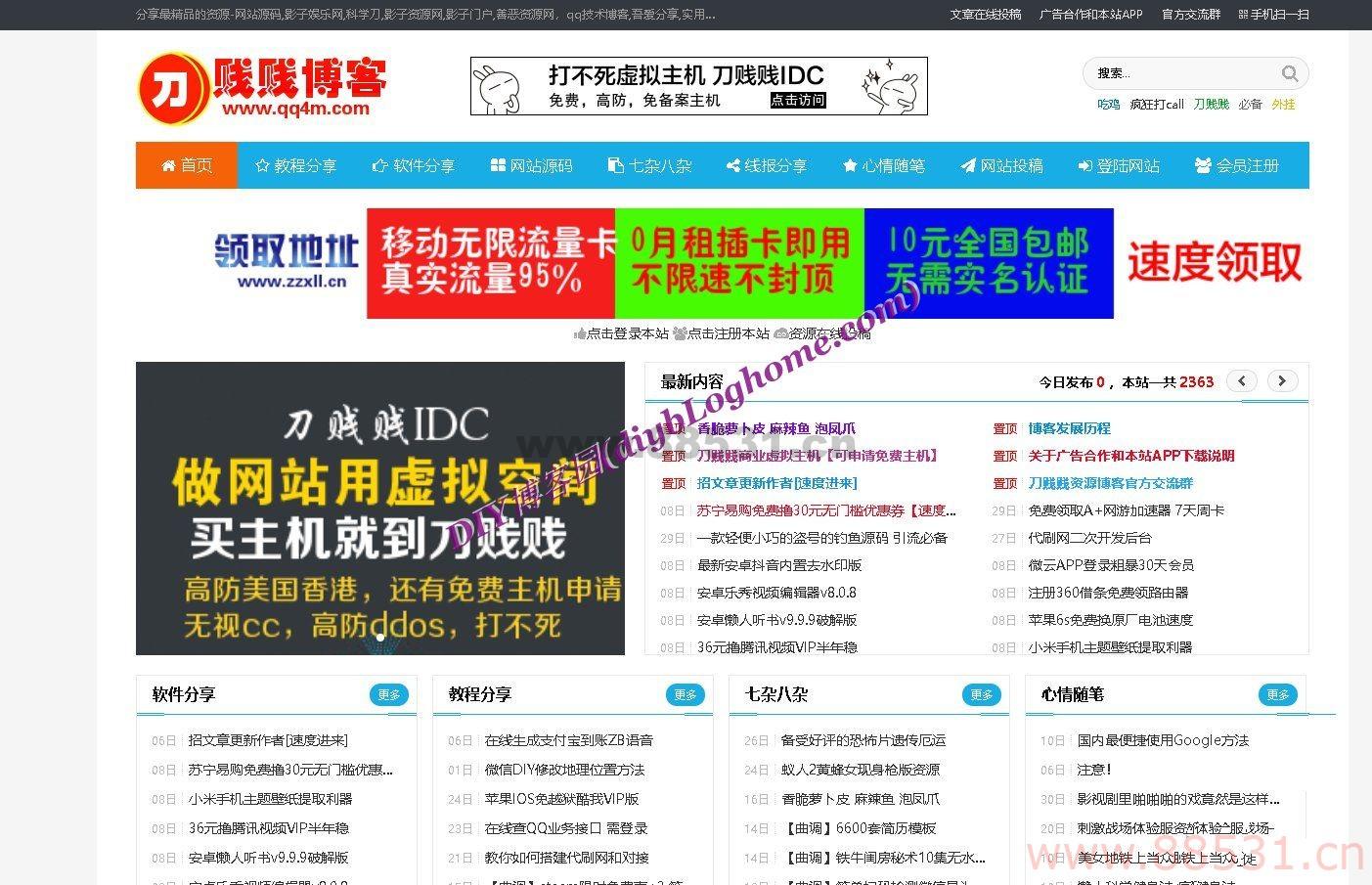Click the previous arrow in 最新内容

coord(1242,381)
